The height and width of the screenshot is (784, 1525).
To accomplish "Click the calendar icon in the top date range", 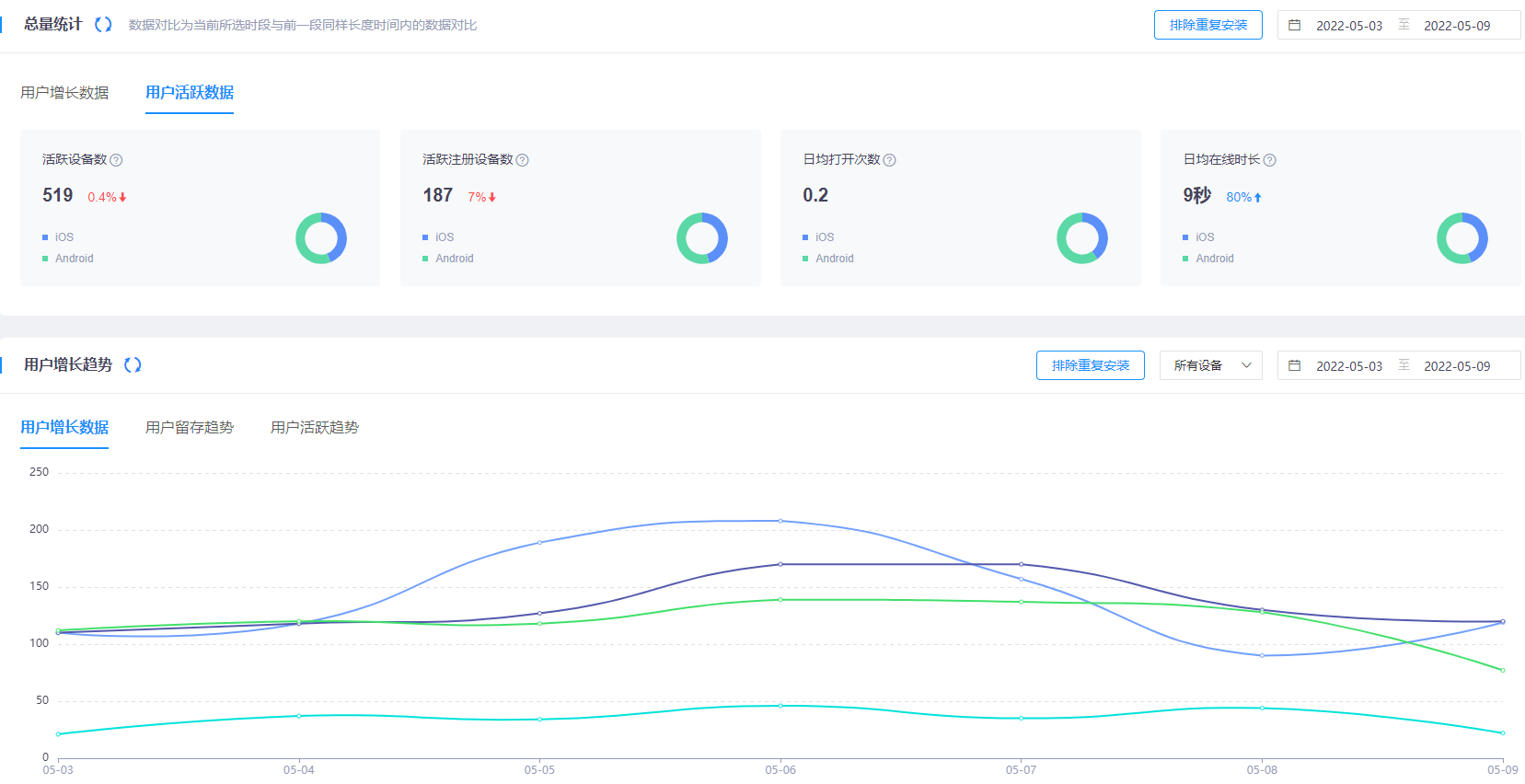I will coord(1294,26).
